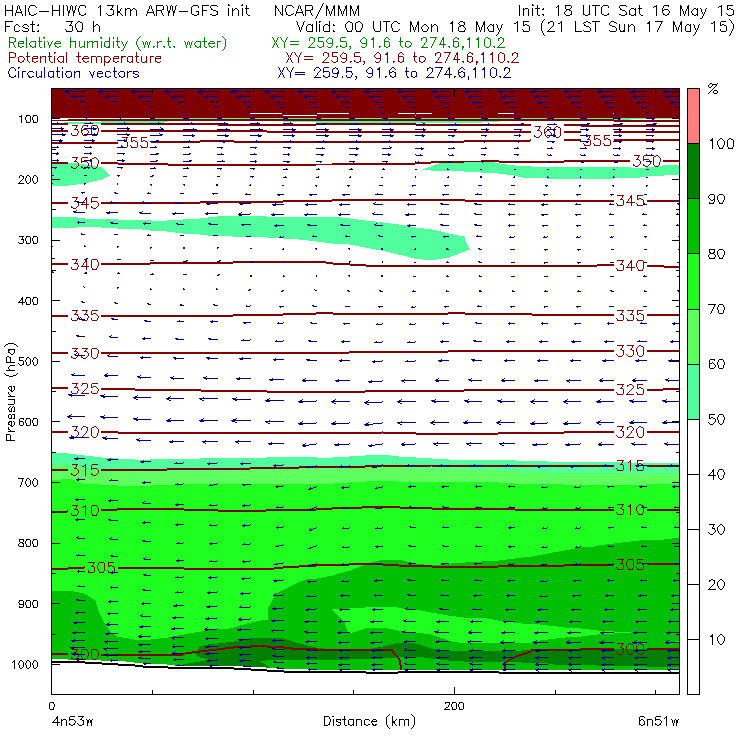
Task: Click the '335' contour label nearest the 6n51w end
Action: (x=630, y=315)
